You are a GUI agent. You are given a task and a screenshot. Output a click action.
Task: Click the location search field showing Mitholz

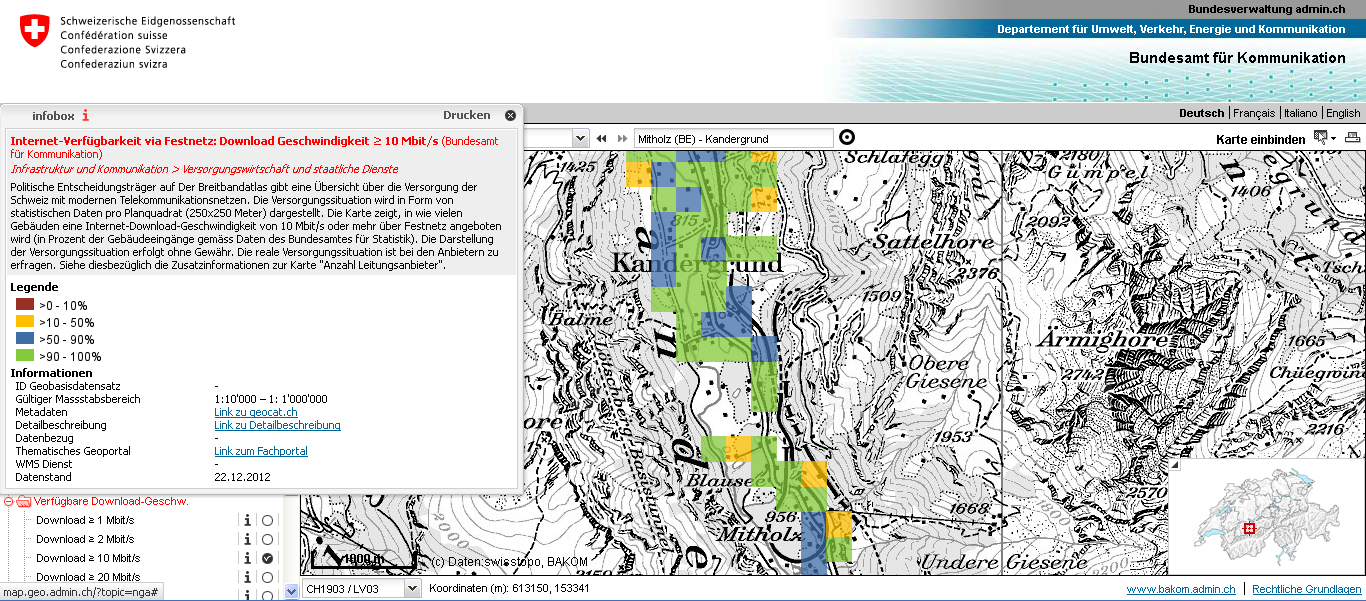pos(734,138)
